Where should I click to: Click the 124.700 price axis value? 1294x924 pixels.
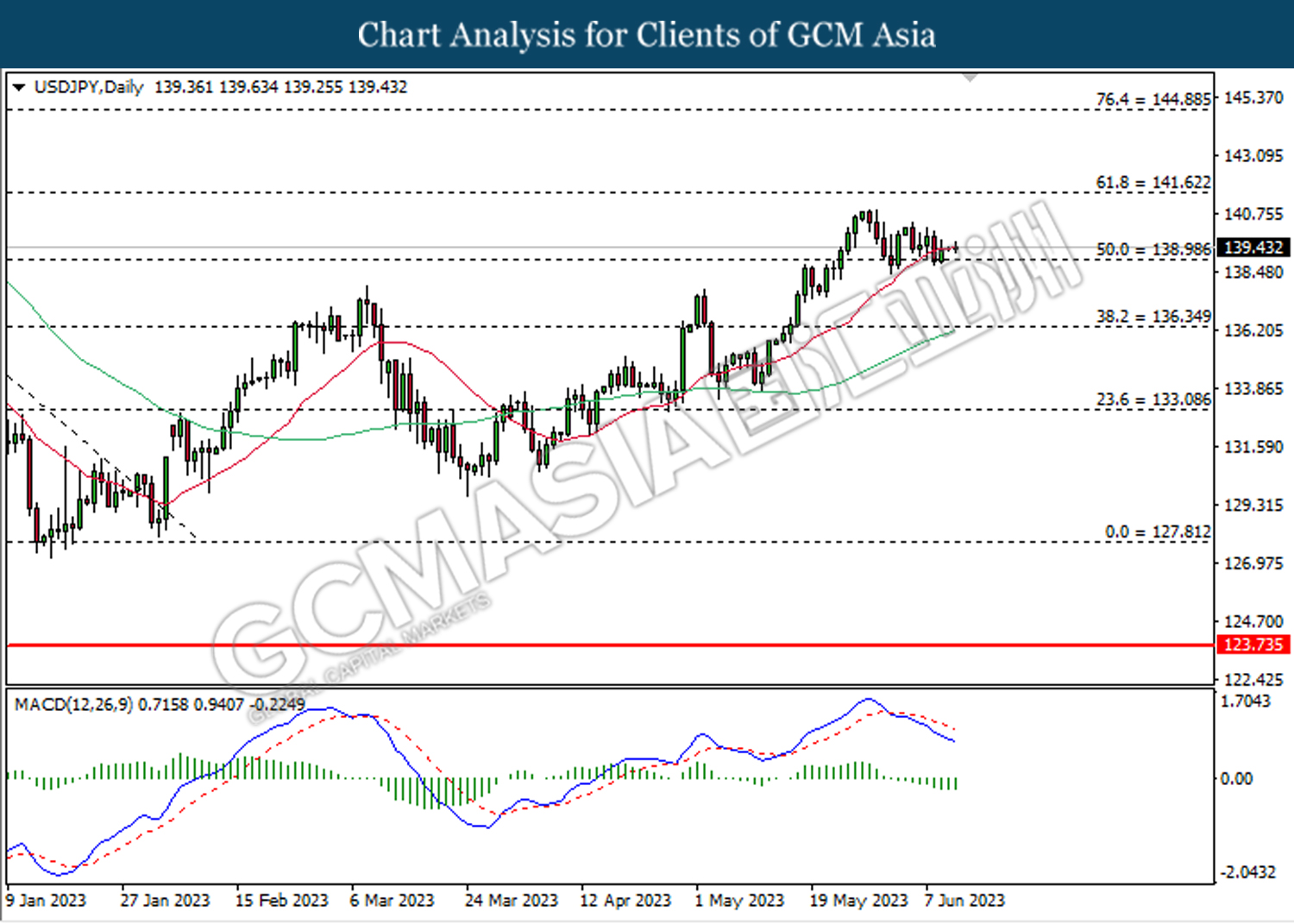[1253, 622]
